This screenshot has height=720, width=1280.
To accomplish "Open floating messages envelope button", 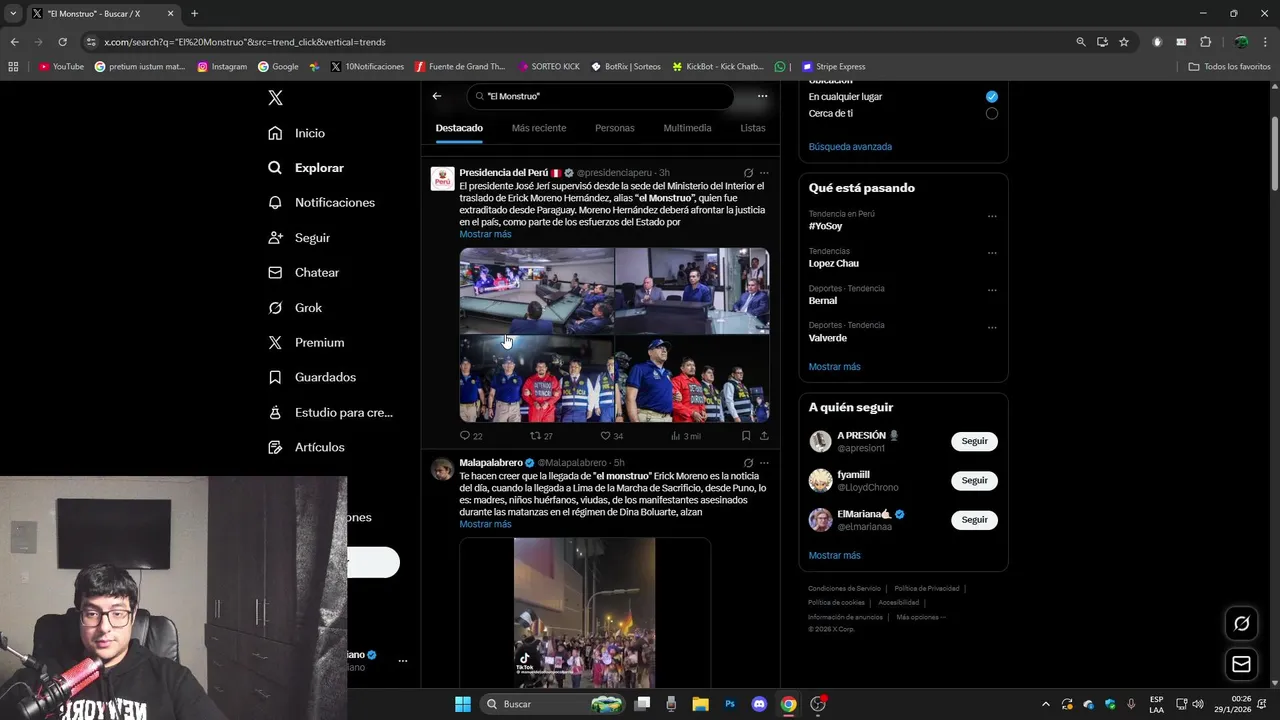I will pos(1241,664).
